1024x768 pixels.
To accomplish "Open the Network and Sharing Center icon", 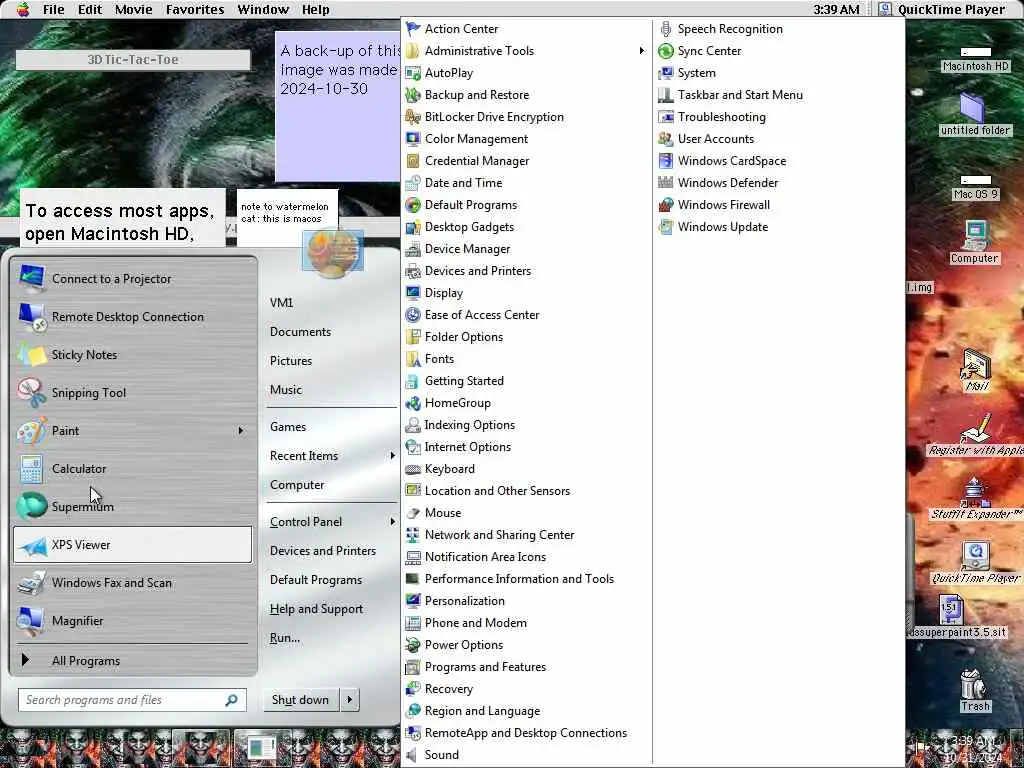I will (x=413, y=535).
